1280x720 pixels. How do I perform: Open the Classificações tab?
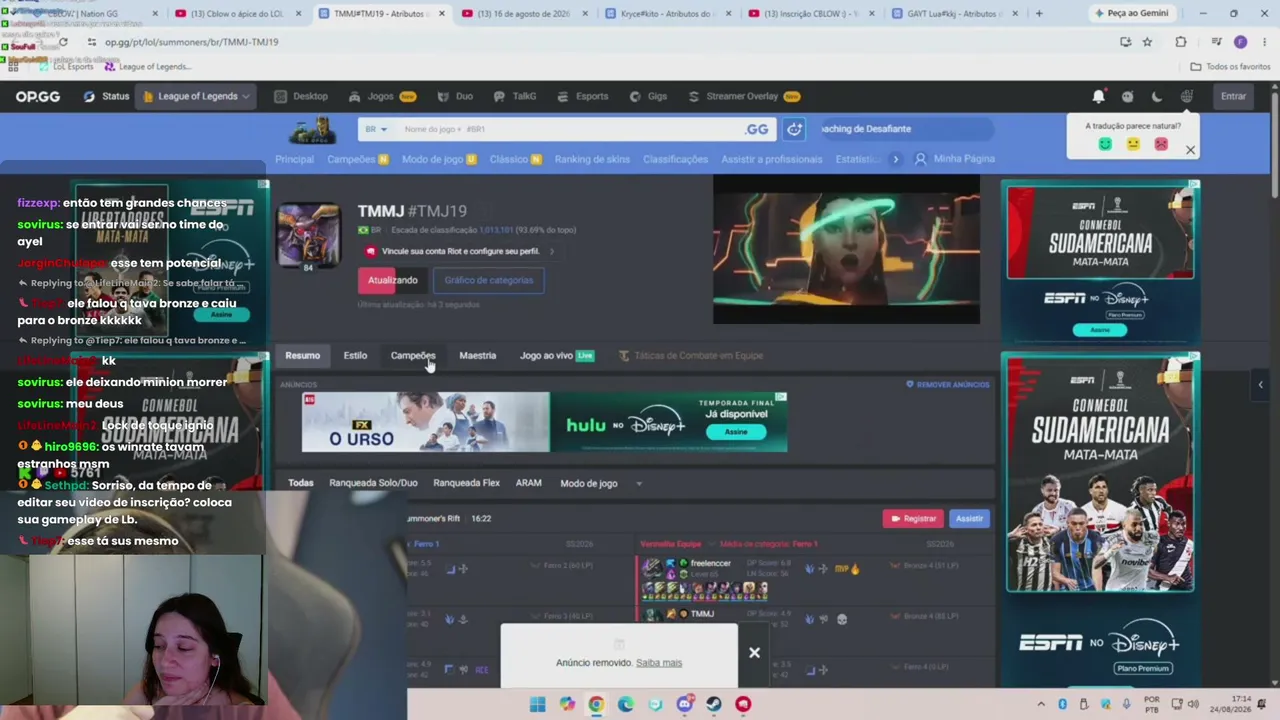pos(675,159)
